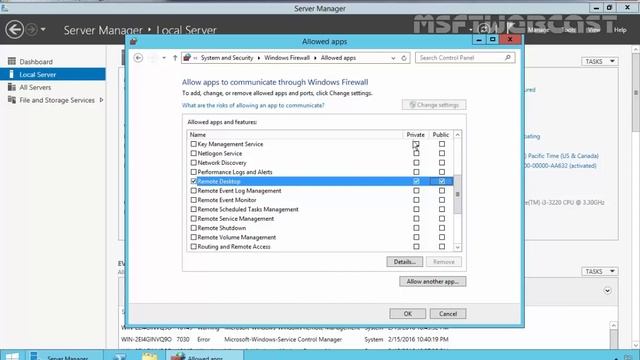The width and height of the screenshot is (640, 360).
Task: Open upper TASKS dropdown in Server Manager
Action: [x=600, y=61]
